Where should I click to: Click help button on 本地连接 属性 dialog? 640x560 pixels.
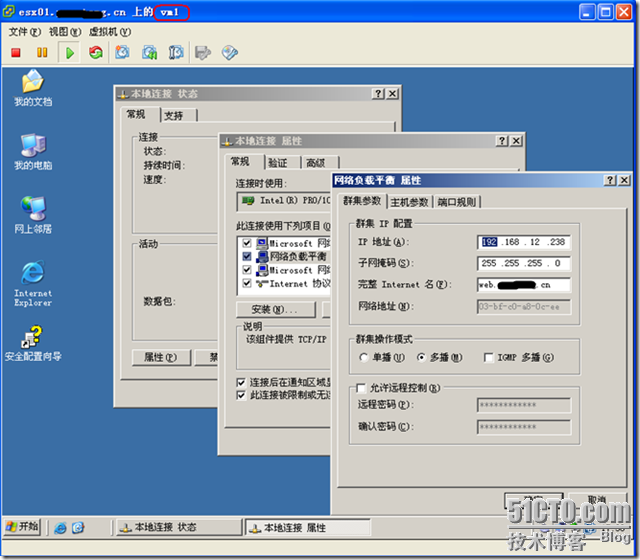pyautogui.click(x=502, y=141)
